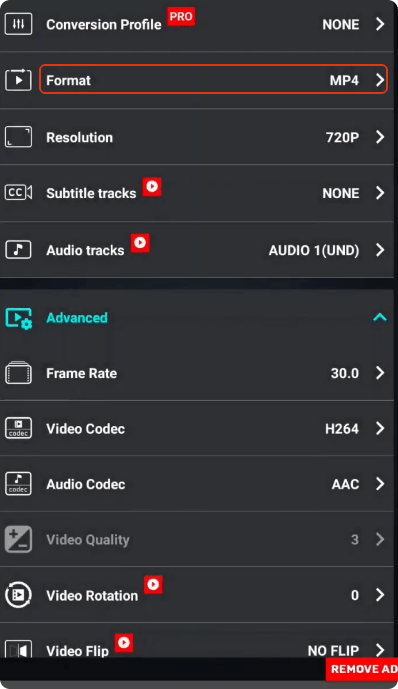The image size is (398, 689).
Task: Click the Video Codec icon
Action: click(x=18, y=428)
